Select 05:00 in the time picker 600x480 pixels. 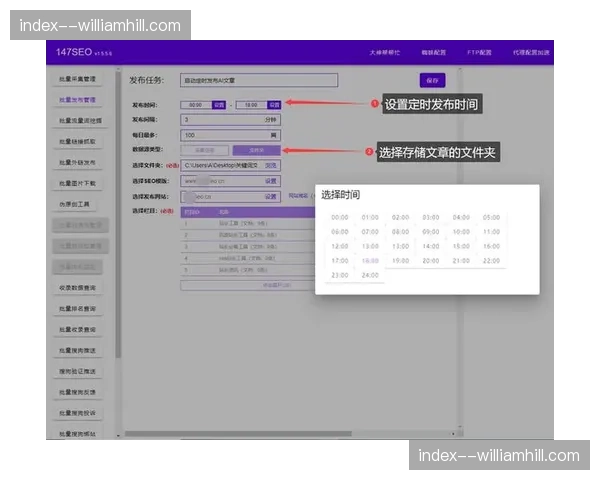(x=491, y=217)
